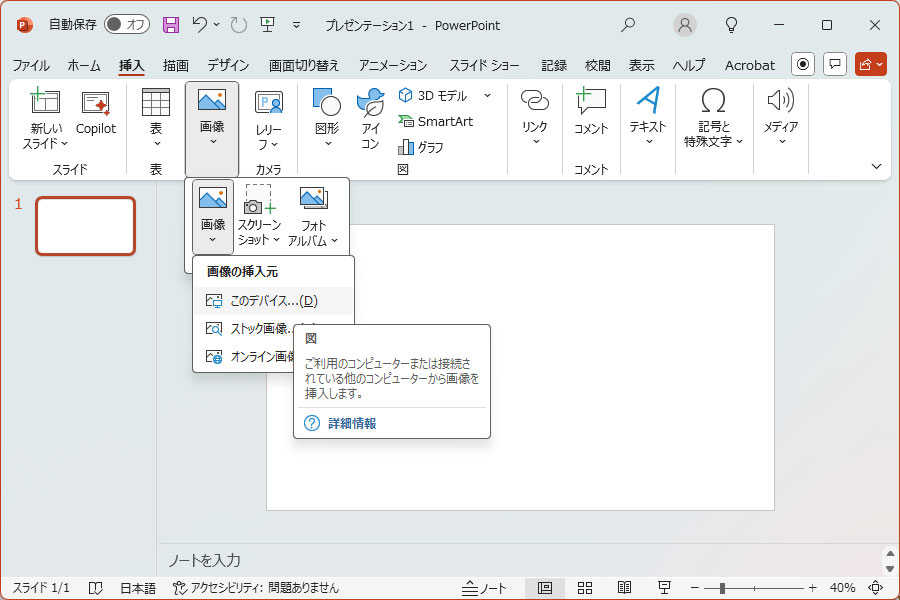
Task: Open the 画面切り替え tab
Action: pyautogui.click(x=304, y=65)
